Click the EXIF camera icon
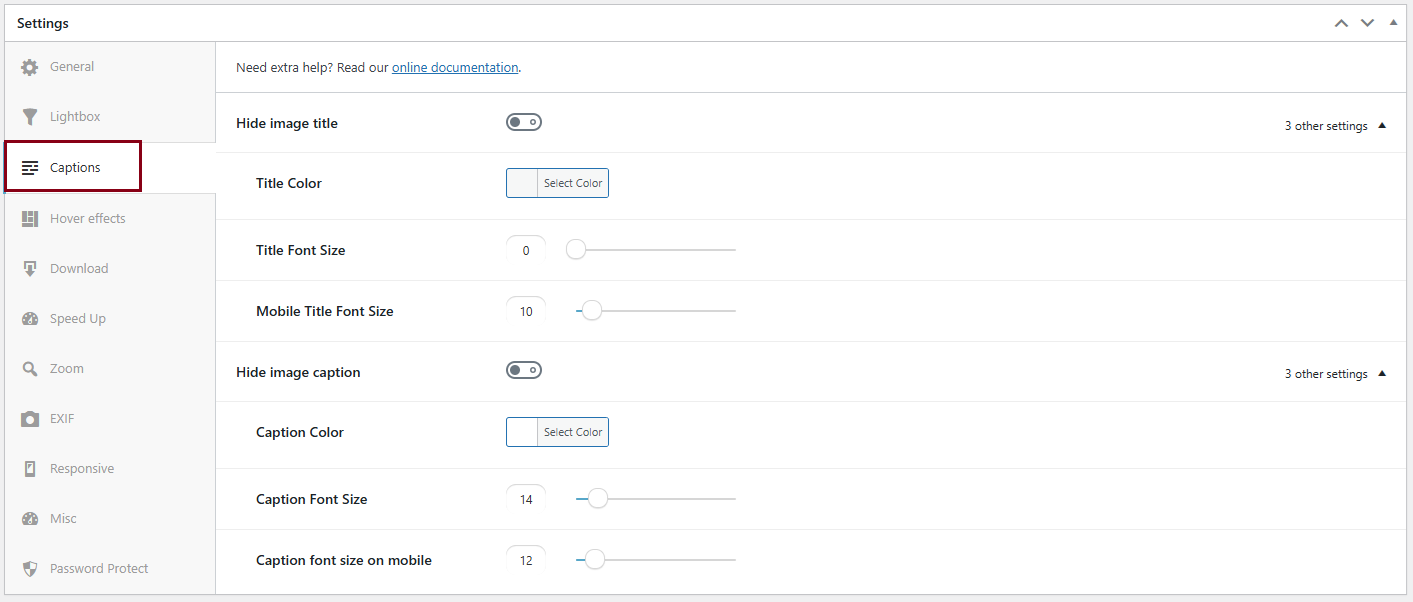 [x=30, y=419]
